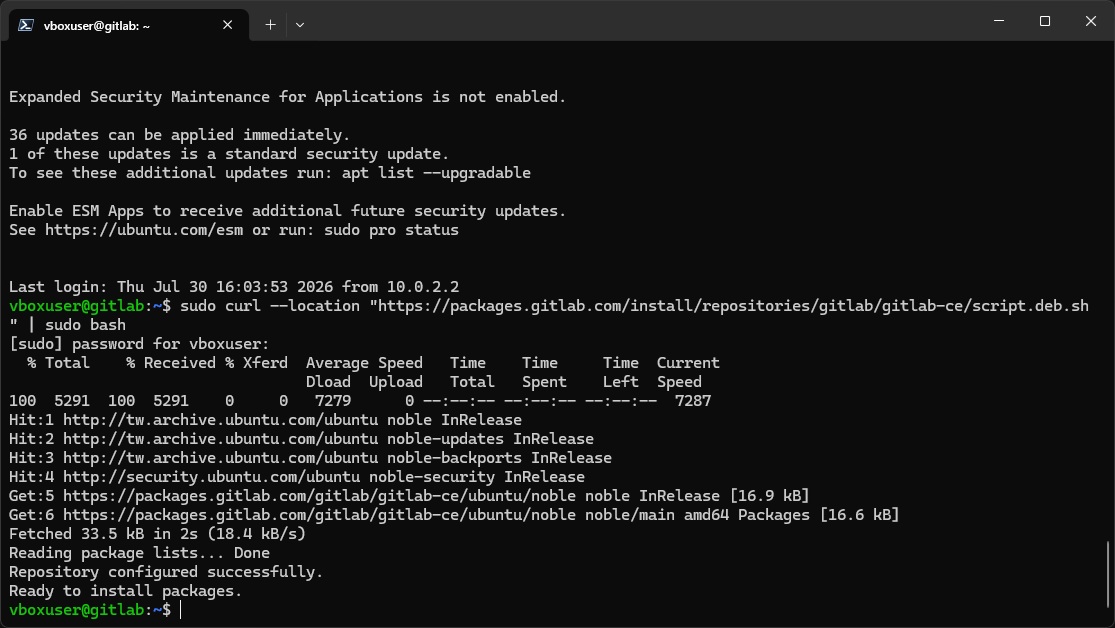Viewport: 1115px width, 628px height.
Task: Click the Hit:1 tw.archive.ubuntu.com noble URL
Action: point(220,420)
